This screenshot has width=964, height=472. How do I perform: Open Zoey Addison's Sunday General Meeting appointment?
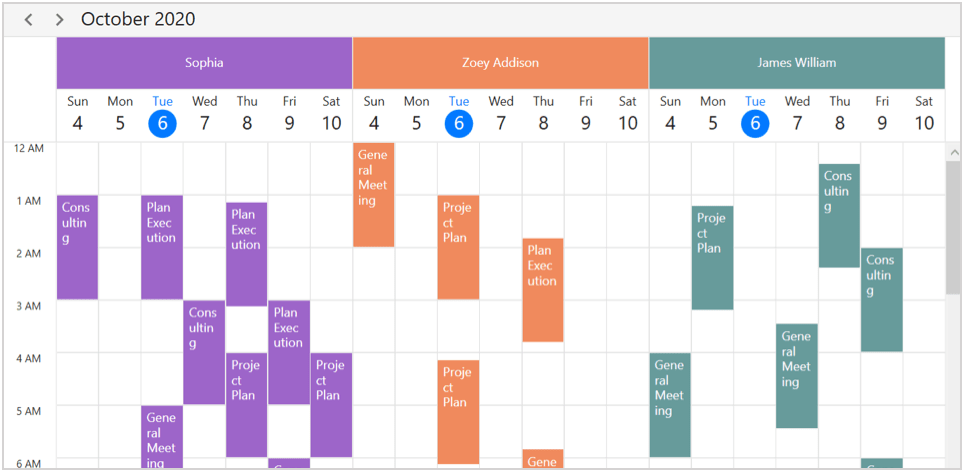(373, 195)
